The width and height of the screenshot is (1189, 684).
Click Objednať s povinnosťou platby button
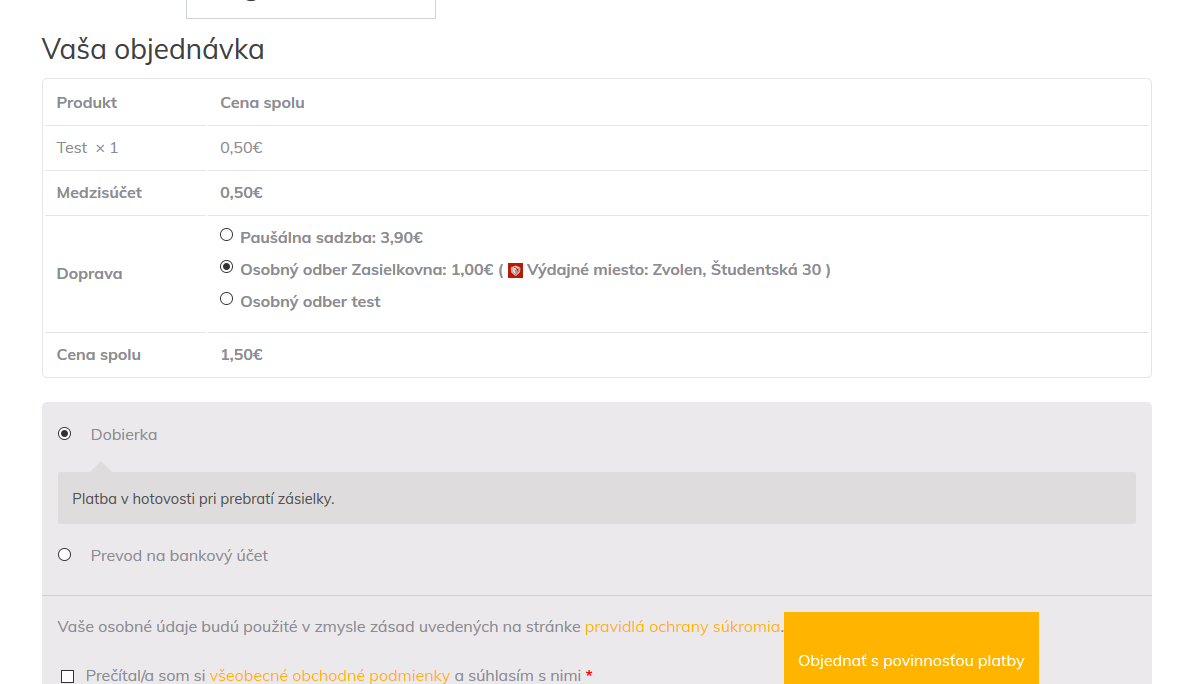[x=911, y=648]
